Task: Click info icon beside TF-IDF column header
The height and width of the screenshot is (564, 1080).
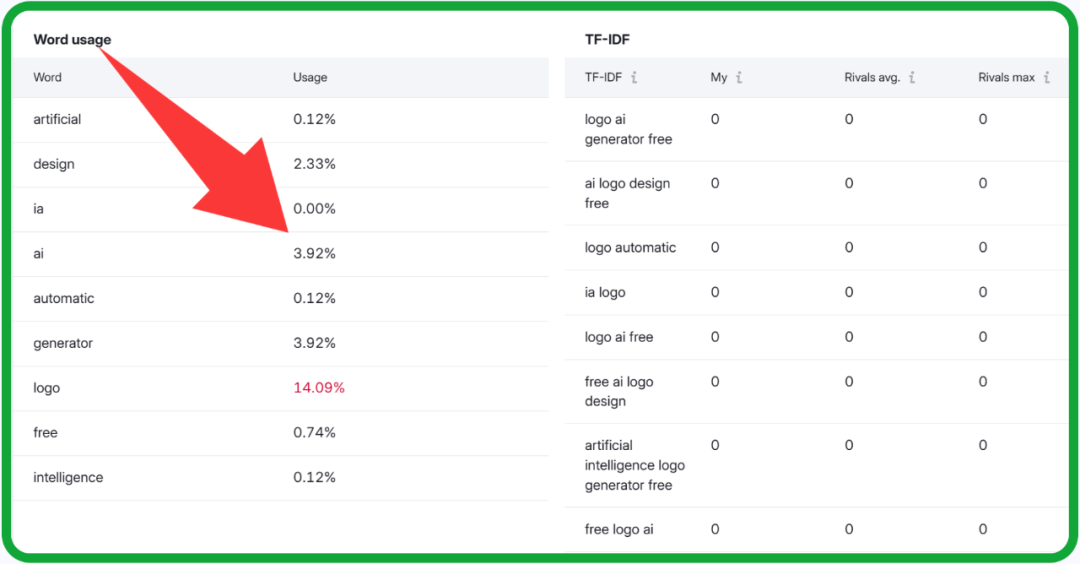Action: coord(635,78)
